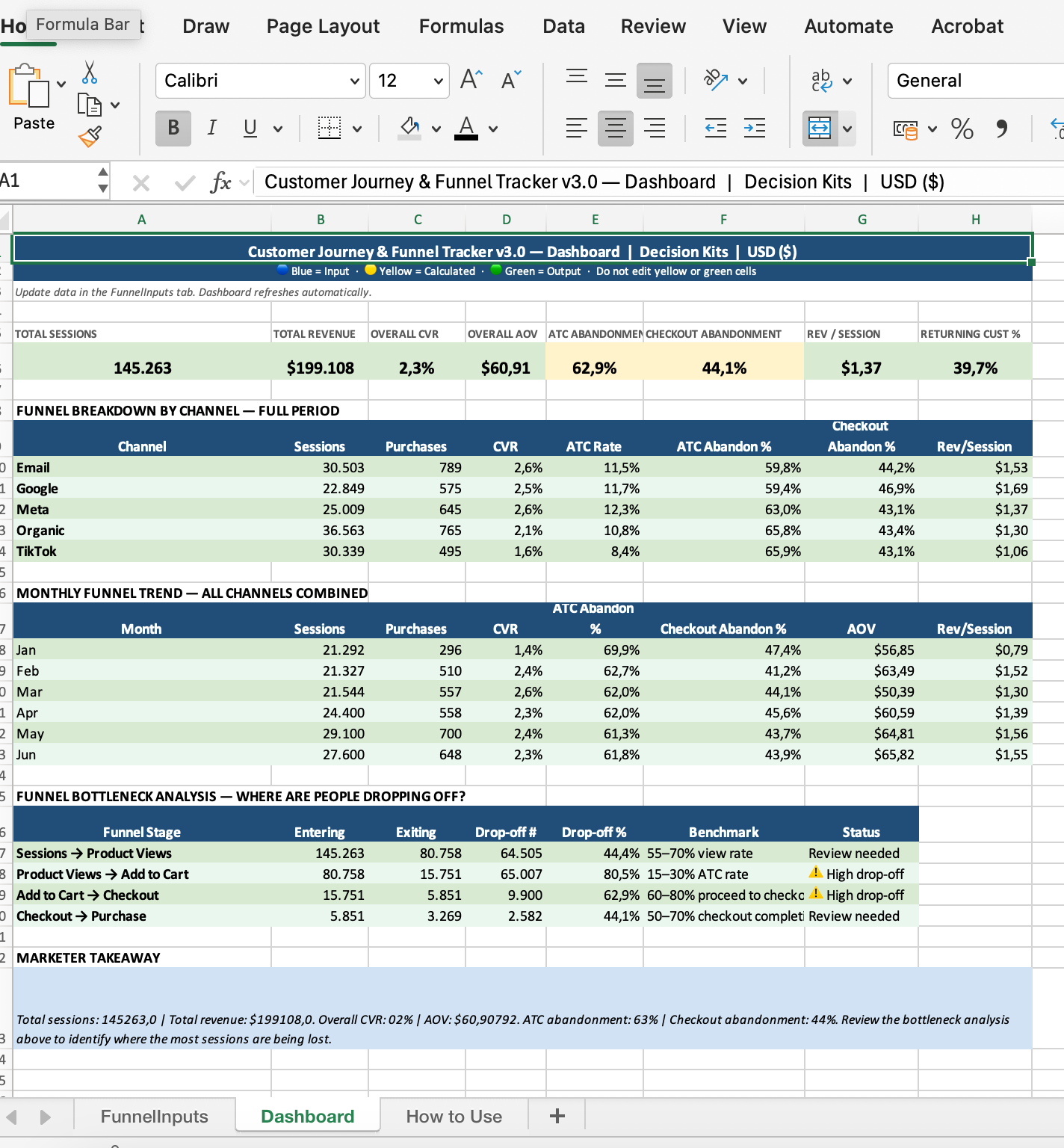The height and width of the screenshot is (1148, 1064).
Task: Select the TikTok channel cell
Action: (142, 552)
